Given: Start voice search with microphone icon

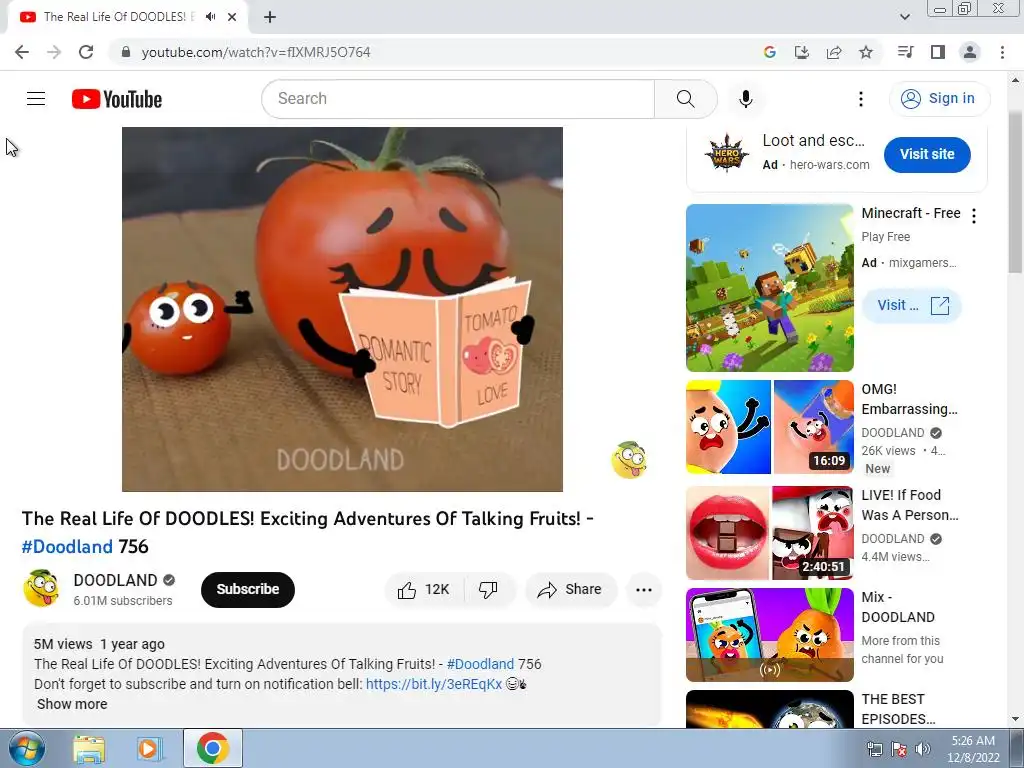Looking at the screenshot, I should point(745,99).
